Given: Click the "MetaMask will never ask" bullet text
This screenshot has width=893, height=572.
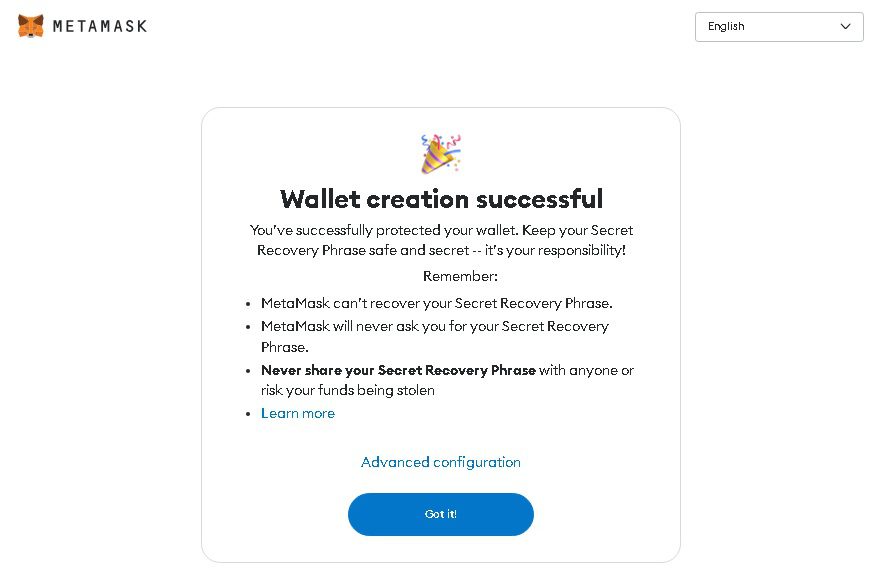Looking at the screenshot, I should click(434, 326).
